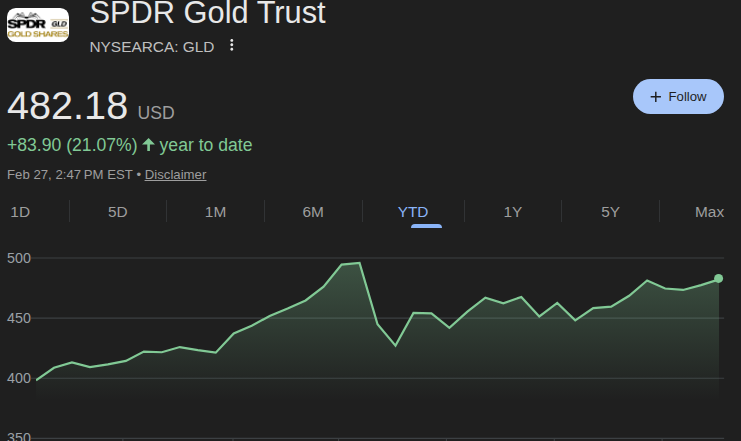Click the Feb 27, 2:47 PM EST timestamp
Image resolution: width=741 pixels, height=441 pixels.
pos(69,175)
